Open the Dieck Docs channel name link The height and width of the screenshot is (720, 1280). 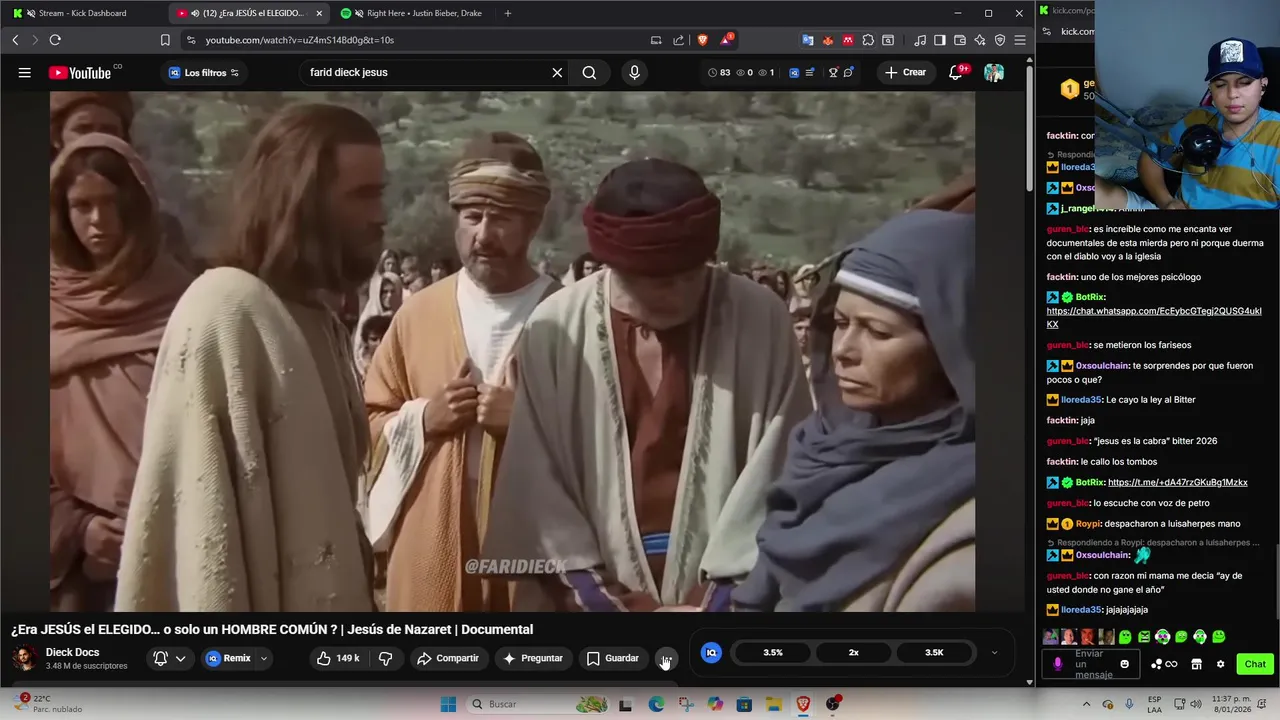(x=72, y=652)
